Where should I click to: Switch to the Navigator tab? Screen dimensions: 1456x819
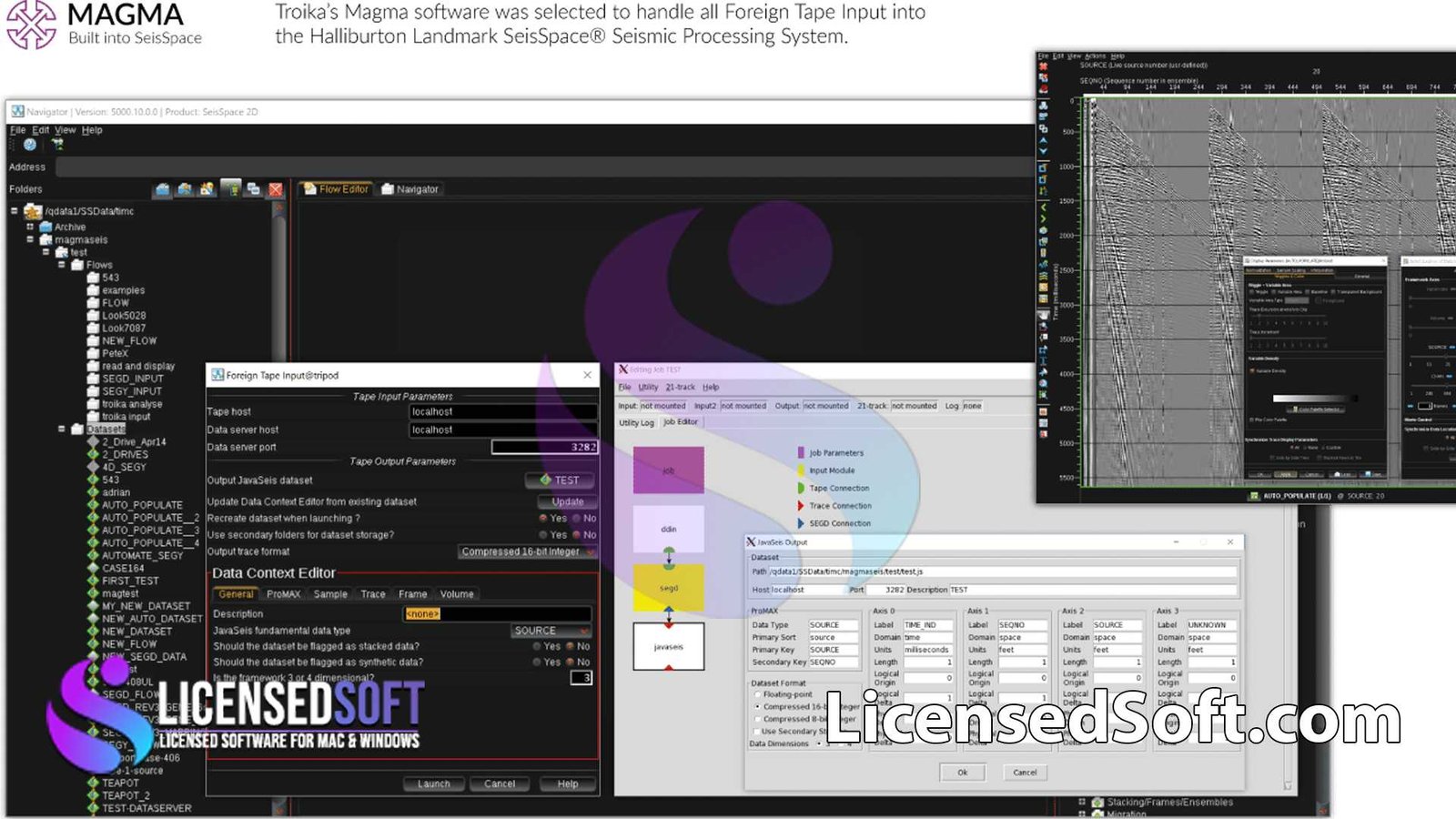(x=410, y=189)
